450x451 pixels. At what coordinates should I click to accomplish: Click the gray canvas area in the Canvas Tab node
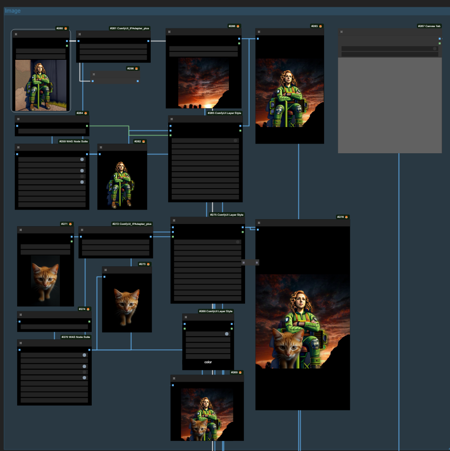pos(390,105)
